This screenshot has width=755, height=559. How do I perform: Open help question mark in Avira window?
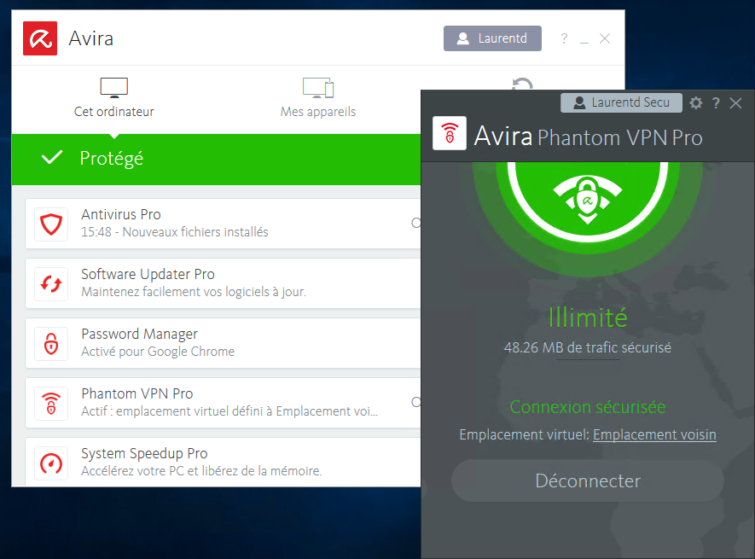[x=564, y=39]
